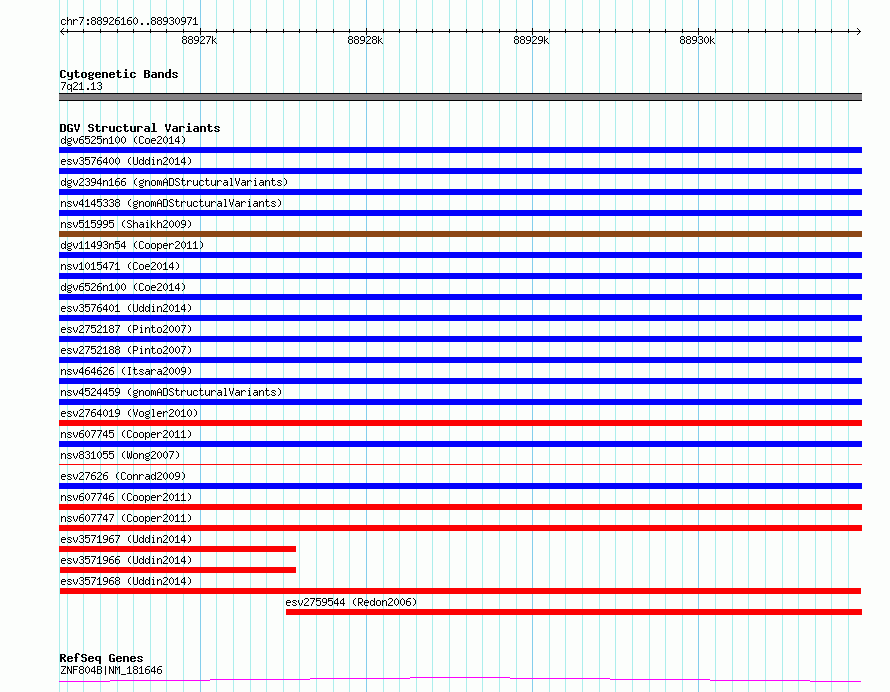This screenshot has width=890, height=692.
Task: Click the 88927k ruler tick label
Action: point(199,40)
